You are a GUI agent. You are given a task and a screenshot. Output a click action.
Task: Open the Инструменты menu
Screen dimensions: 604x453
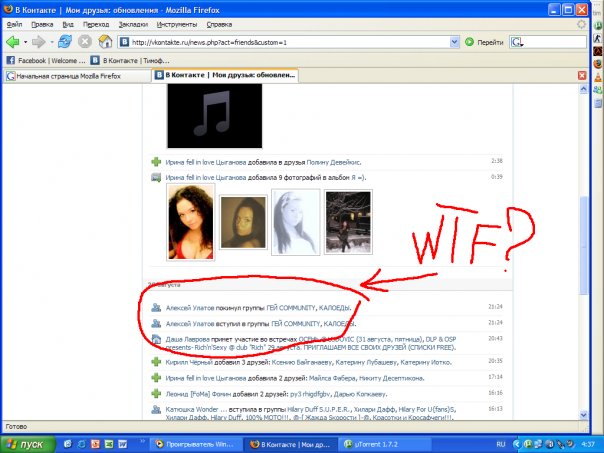(176, 22)
